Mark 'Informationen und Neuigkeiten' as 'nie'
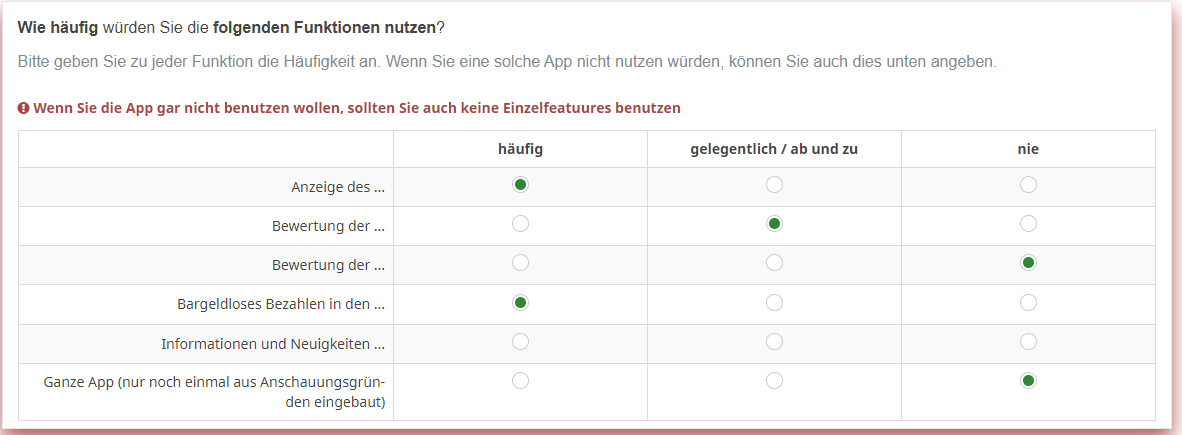The width and height of the screenshot is (1182, 435). pos(1028,342)
